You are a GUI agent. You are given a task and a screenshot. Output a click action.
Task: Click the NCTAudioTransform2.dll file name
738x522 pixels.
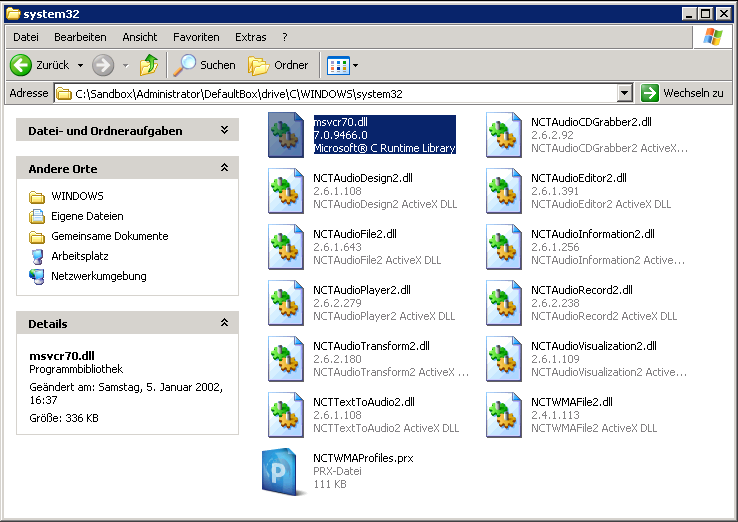(x=371, y=346)
